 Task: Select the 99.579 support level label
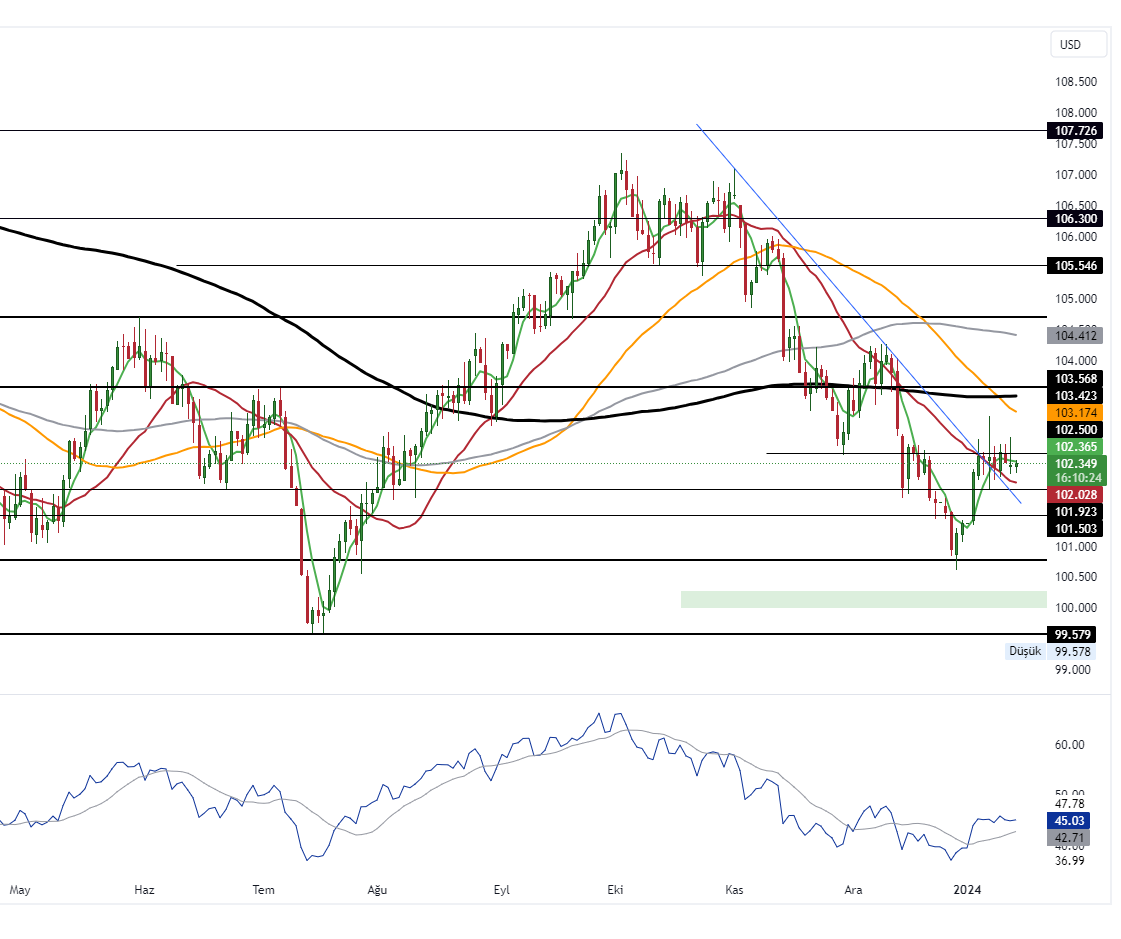point(1073,634)
